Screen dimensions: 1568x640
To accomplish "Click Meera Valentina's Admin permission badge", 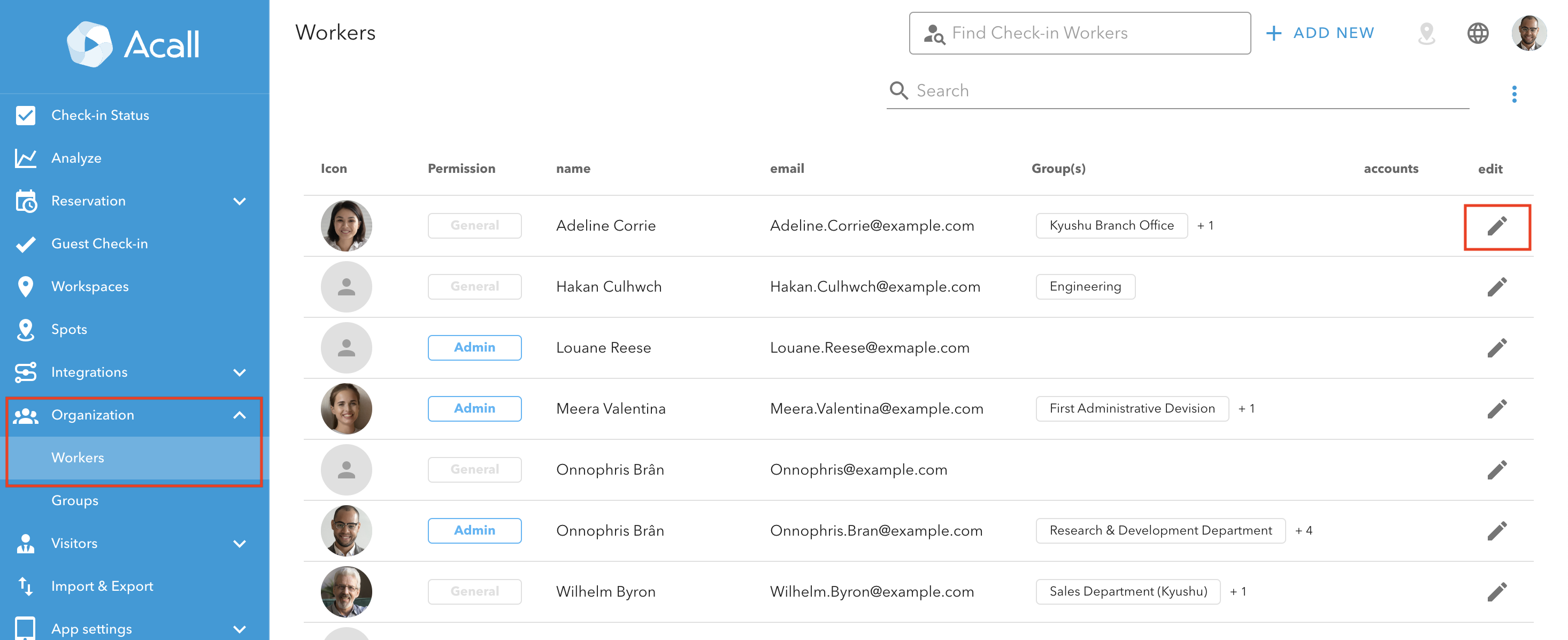I will pyautogui.click(x=474, y=409).
